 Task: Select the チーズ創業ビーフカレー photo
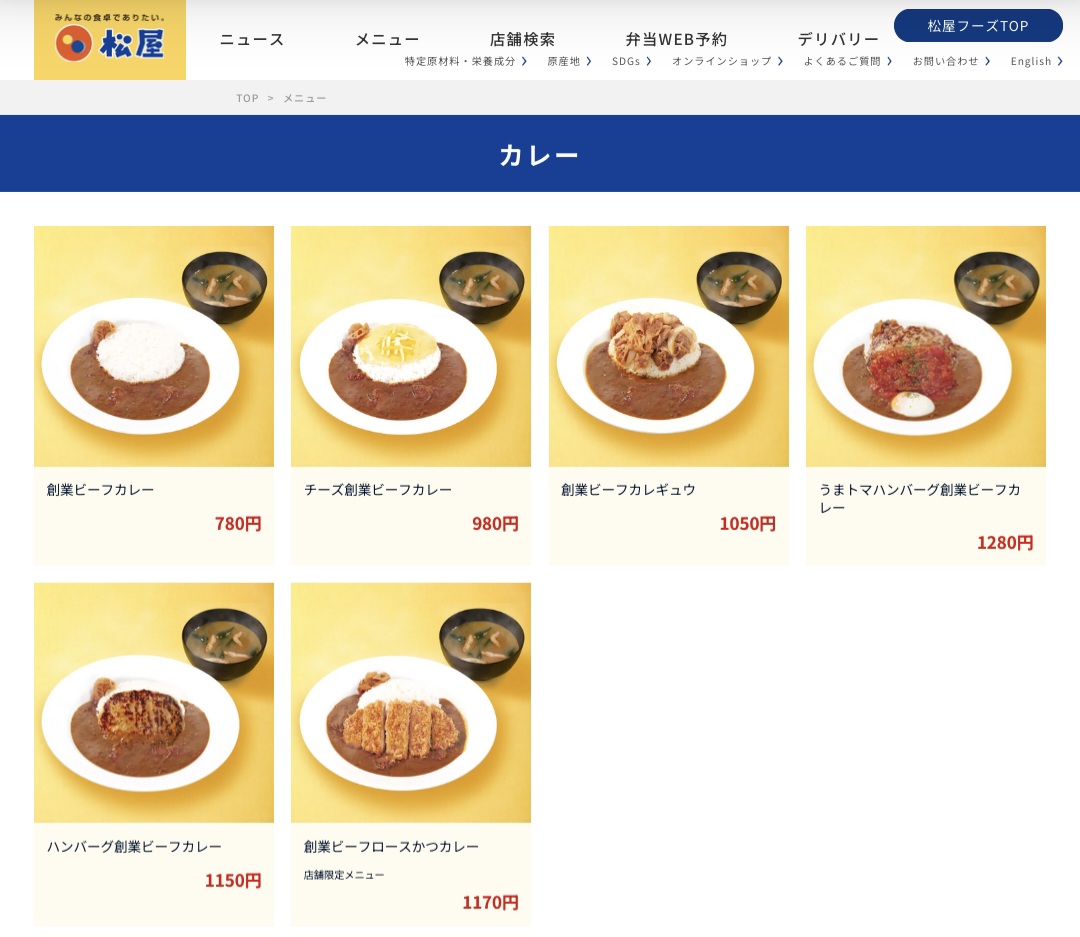(x=411, y=347)
